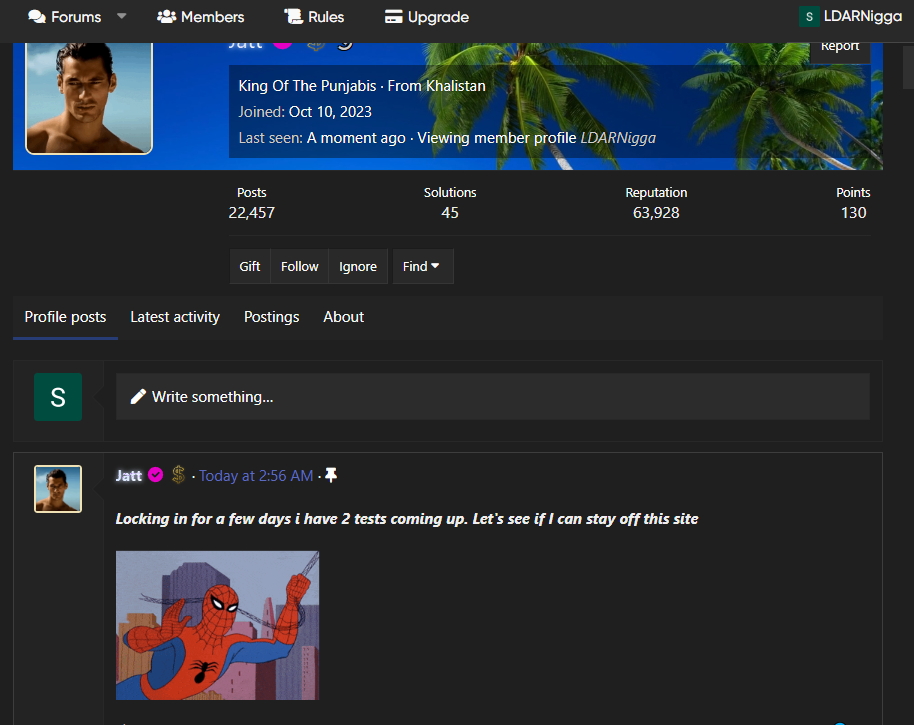Click the Forums chat bubbles icon

[x=37, y=17]
